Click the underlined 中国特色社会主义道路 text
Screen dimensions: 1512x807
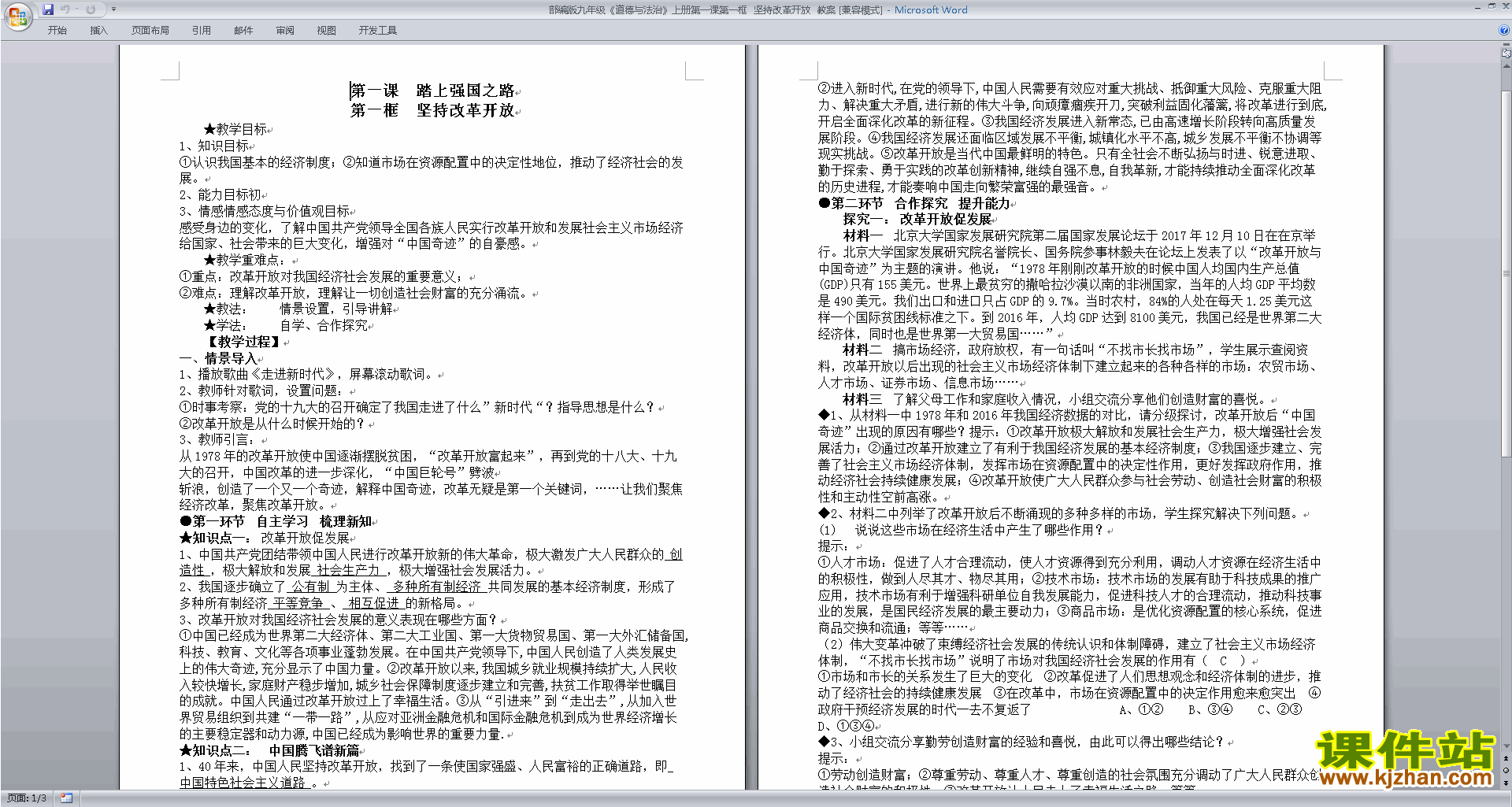tap(243, 783)
